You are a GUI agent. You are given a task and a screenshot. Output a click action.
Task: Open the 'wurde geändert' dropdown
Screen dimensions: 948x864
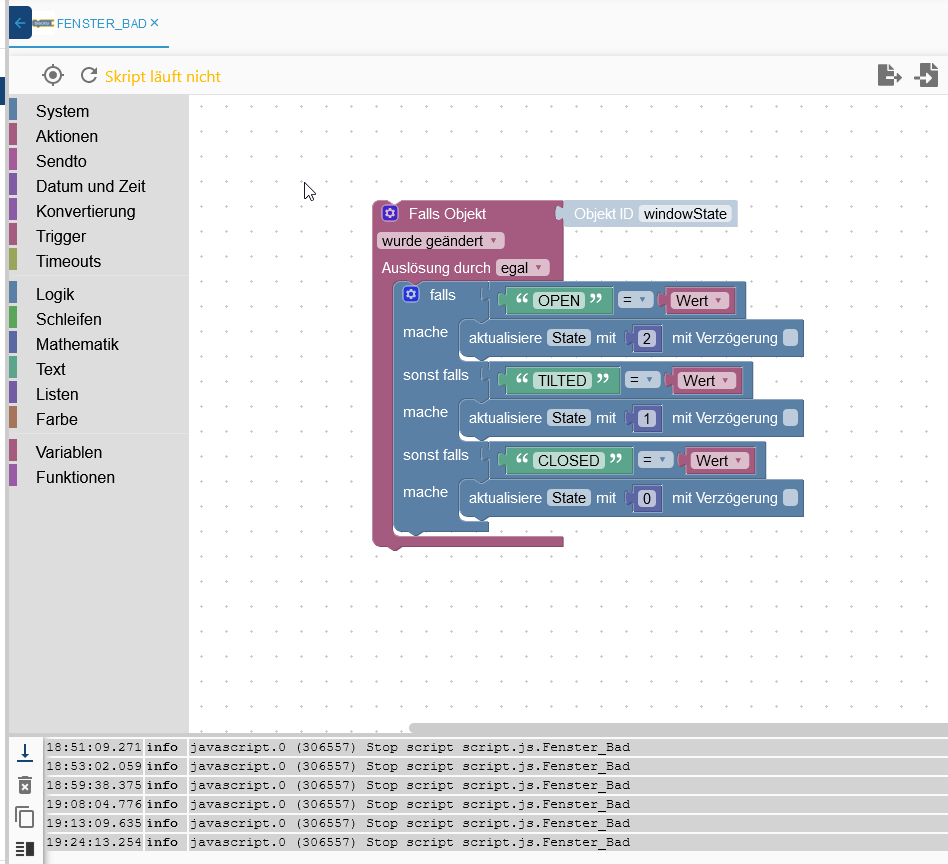(440, 241)
